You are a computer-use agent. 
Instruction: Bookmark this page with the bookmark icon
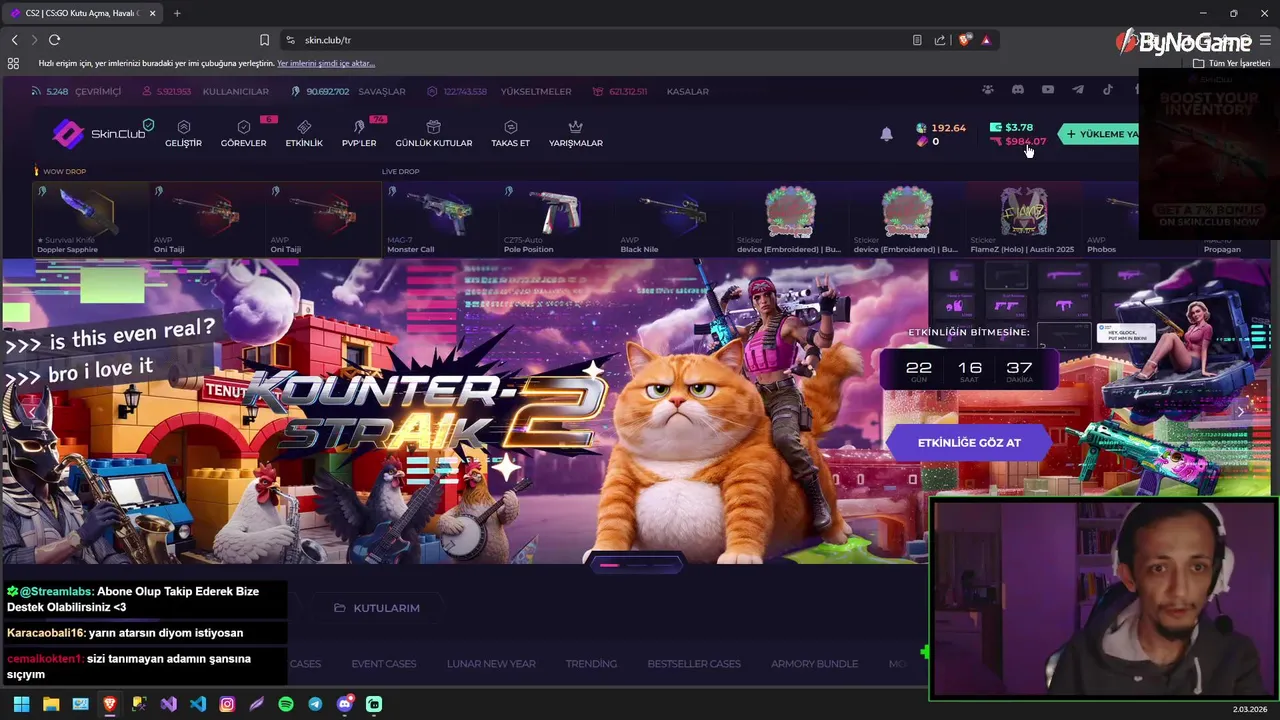click(264, 40)
